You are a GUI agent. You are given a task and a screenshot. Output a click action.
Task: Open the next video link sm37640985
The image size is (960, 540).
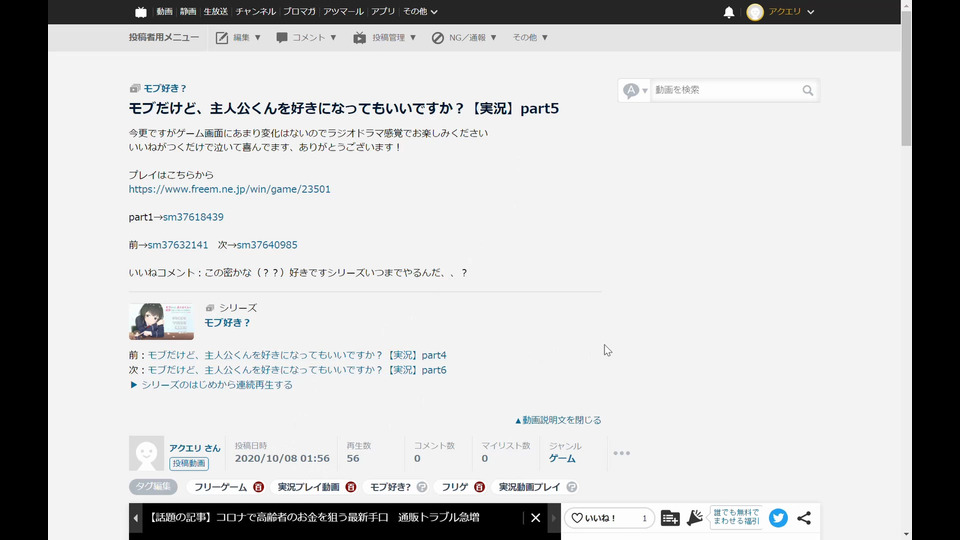267,245
